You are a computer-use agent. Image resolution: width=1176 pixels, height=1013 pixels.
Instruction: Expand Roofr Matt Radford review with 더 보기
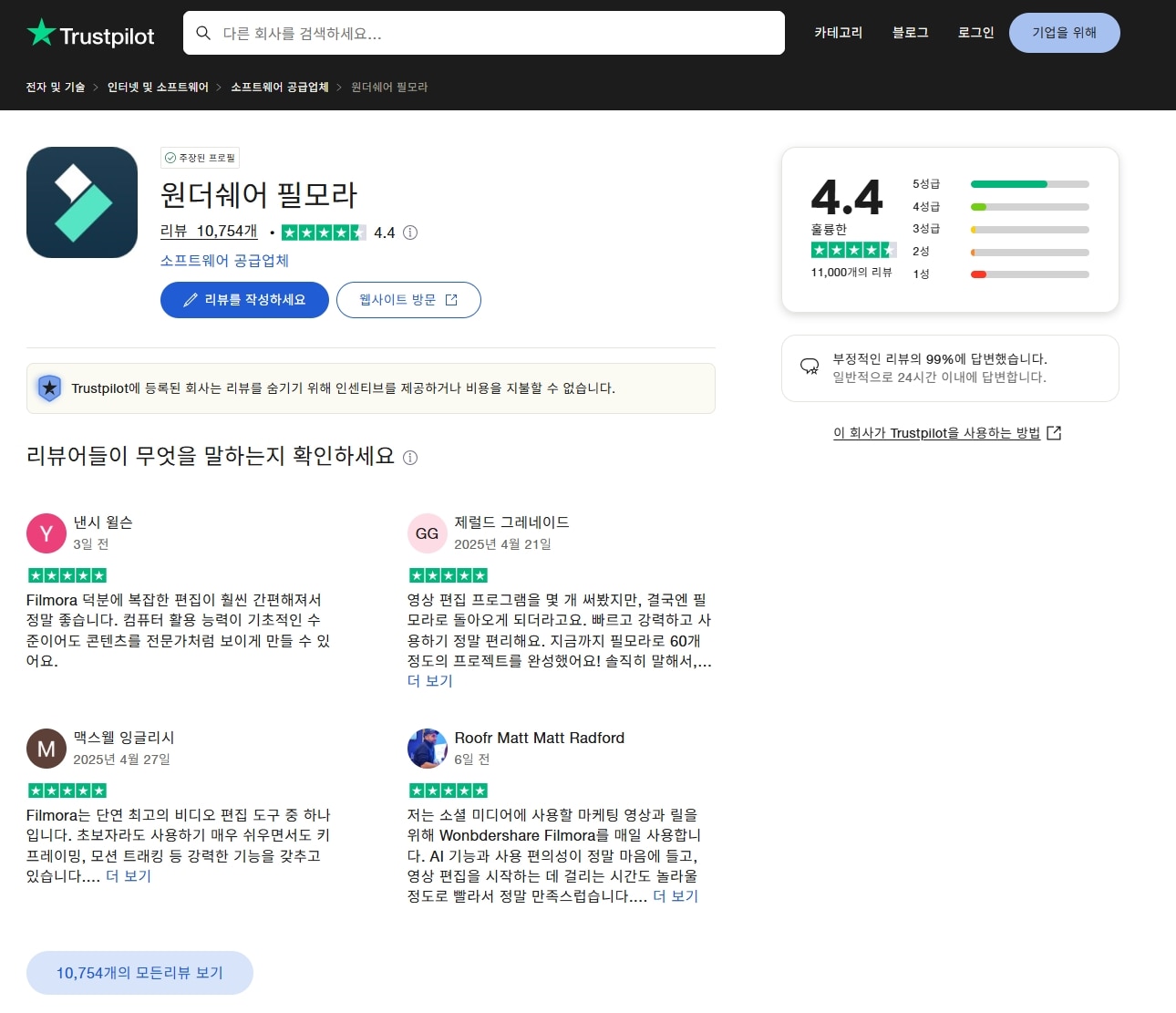click(676, 896)
